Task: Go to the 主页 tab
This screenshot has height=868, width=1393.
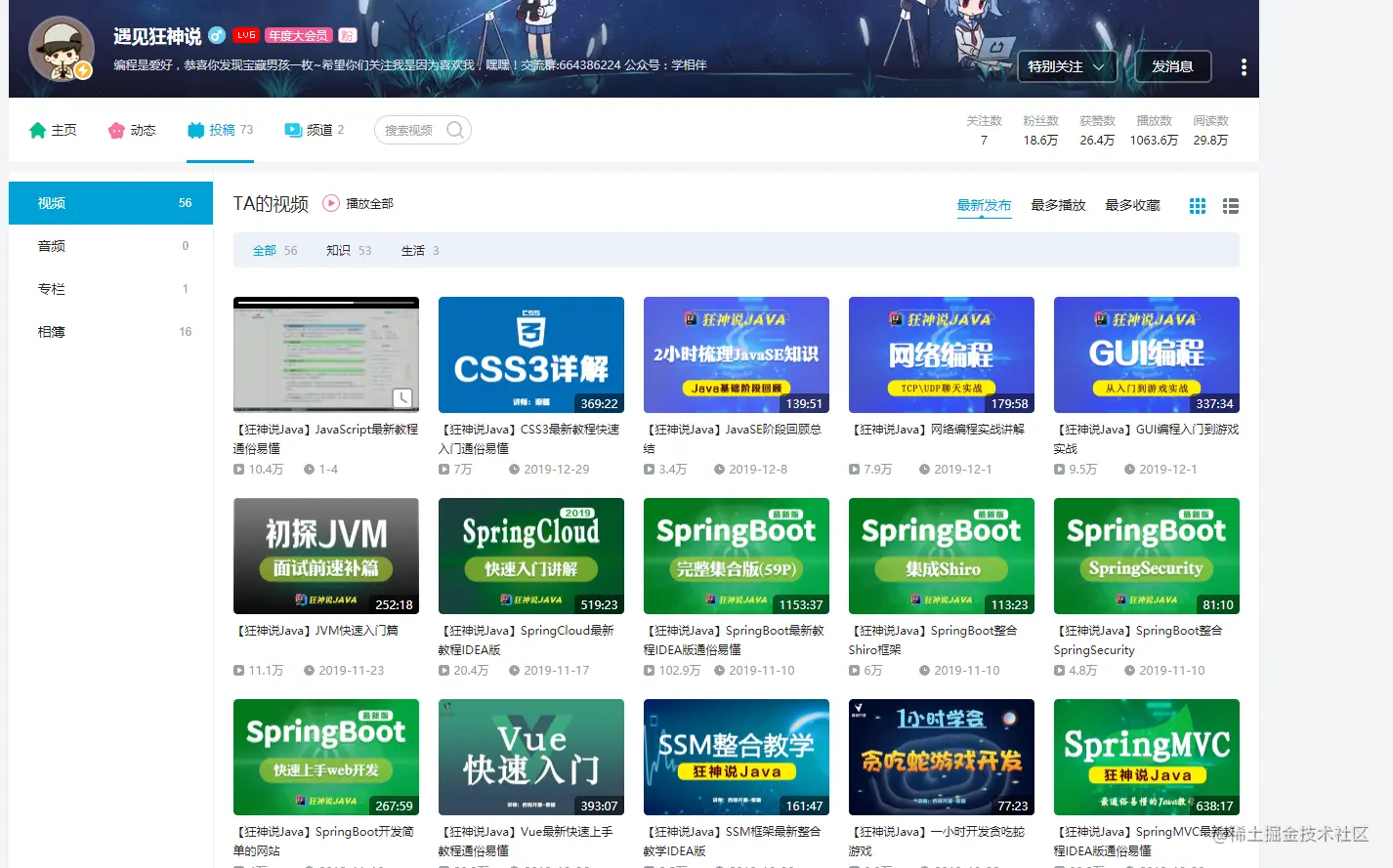Action: click(x=53, y=130)
